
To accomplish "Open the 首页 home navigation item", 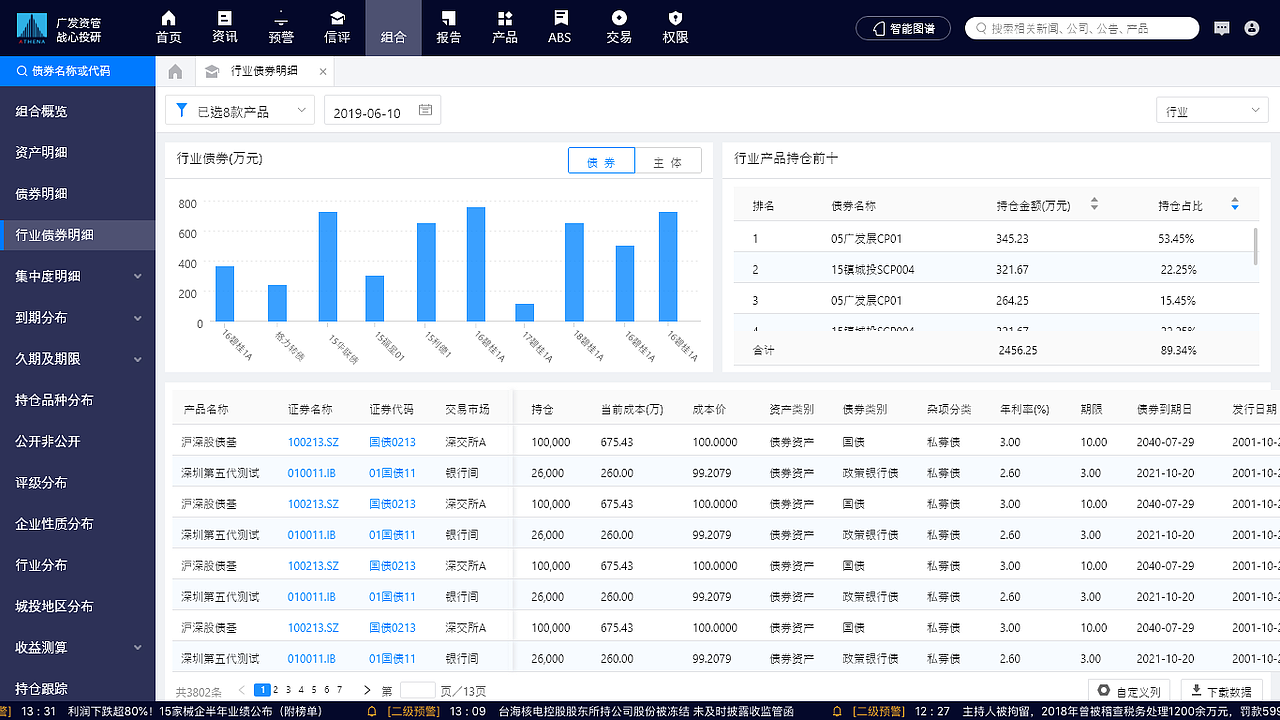I will click(169, 27).
